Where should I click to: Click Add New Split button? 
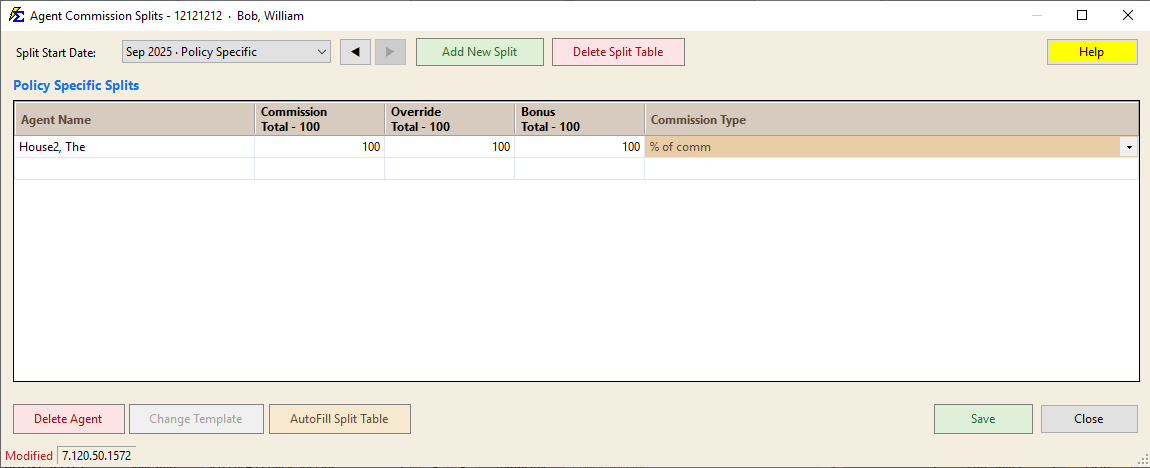coord(480,52)
